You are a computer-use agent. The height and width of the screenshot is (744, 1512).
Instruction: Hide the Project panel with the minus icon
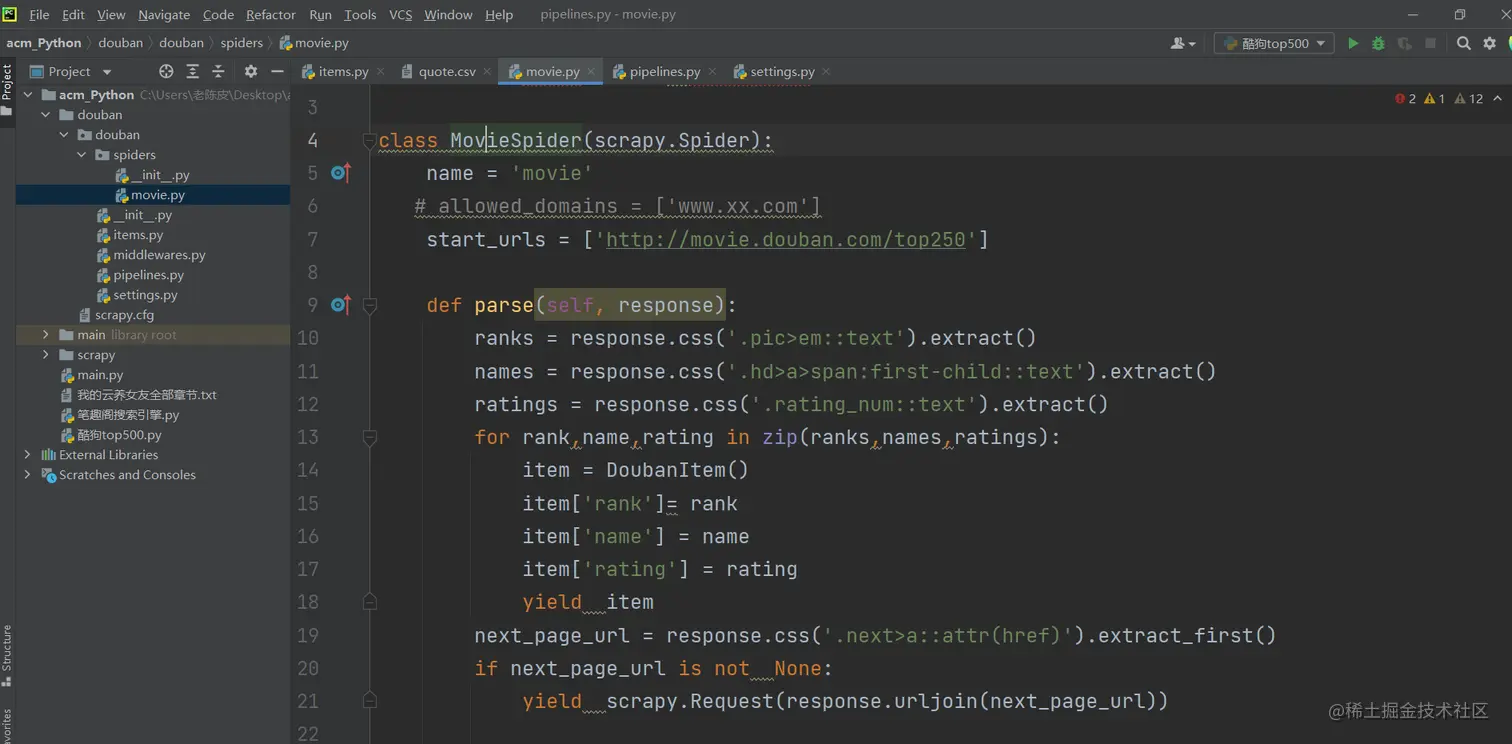pos(277,71)
